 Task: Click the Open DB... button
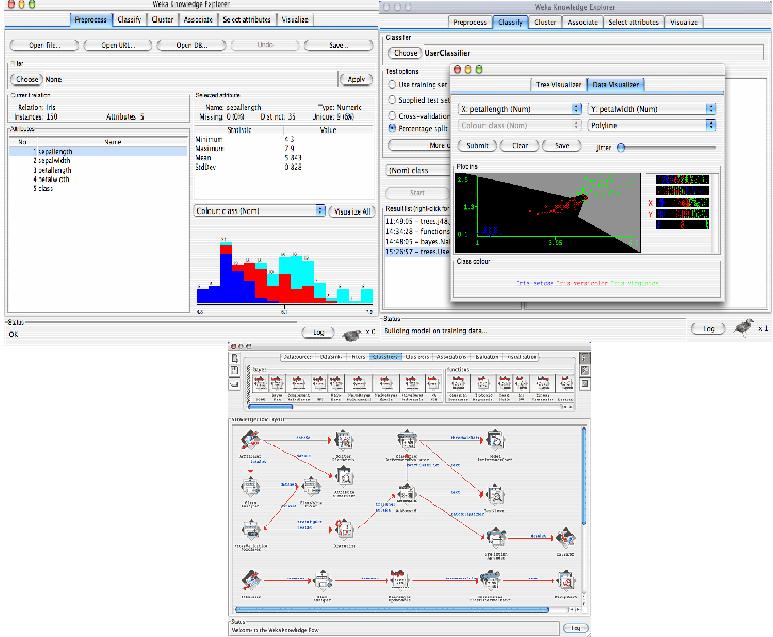tap(192, 45)
